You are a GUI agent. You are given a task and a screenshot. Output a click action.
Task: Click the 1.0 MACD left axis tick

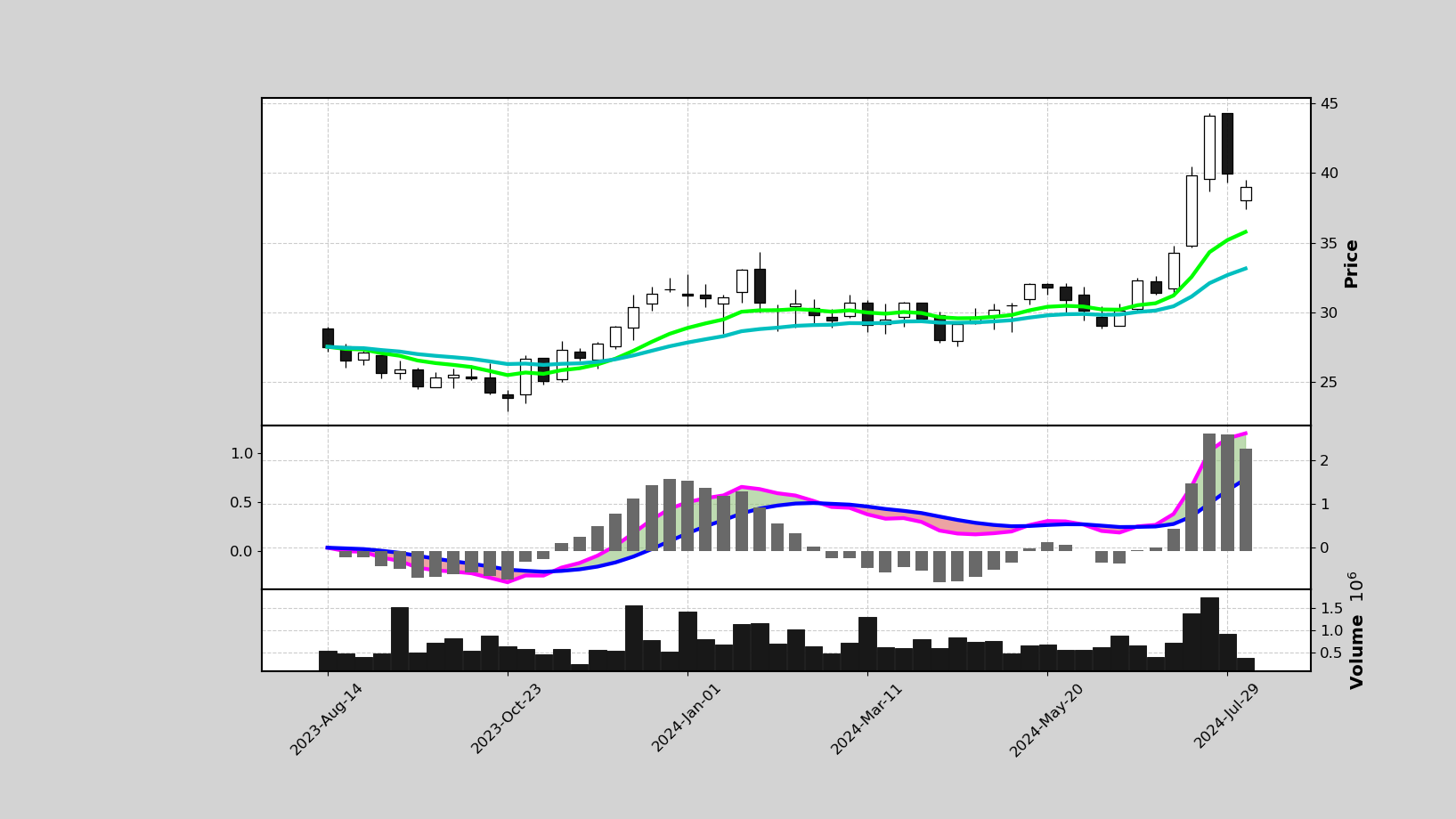pos(242,453)
